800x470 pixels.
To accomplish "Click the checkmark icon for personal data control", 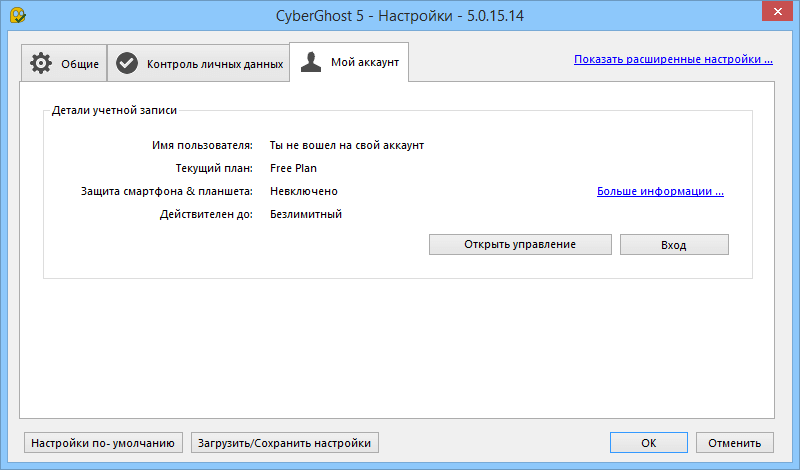I will 127,63.
